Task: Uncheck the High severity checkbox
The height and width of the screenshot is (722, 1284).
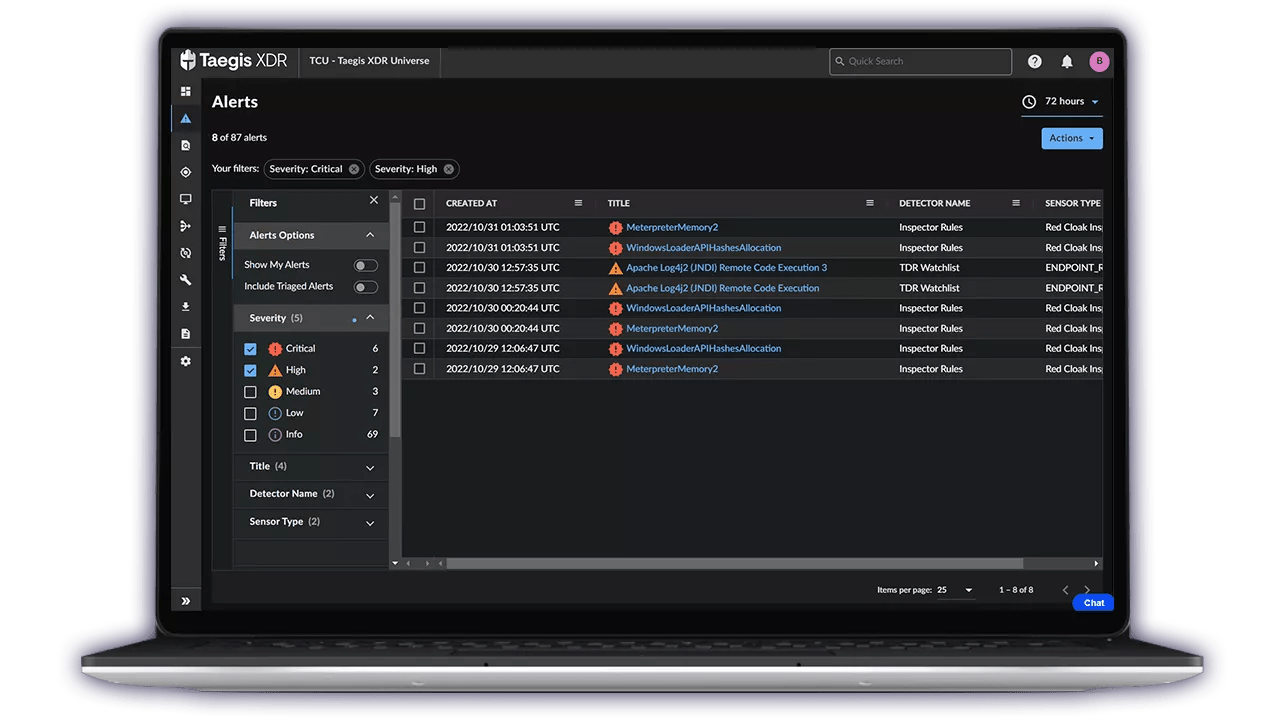Action: click(x=250, y=370)
